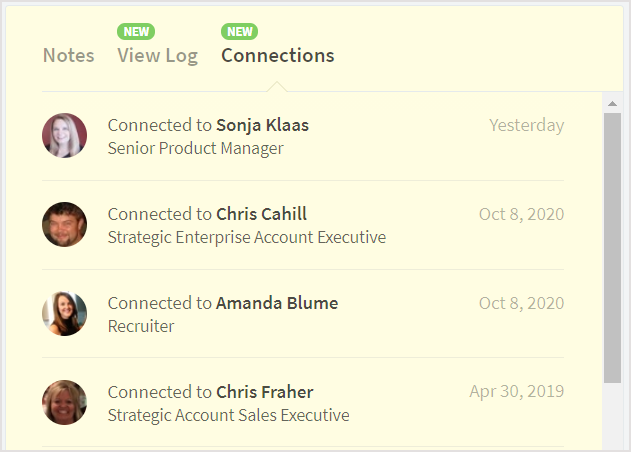This screenshot has height=452, width=631.
Task: Click the Senior Product Manager title
Action: pyautogui.click(x=196, y=149)
